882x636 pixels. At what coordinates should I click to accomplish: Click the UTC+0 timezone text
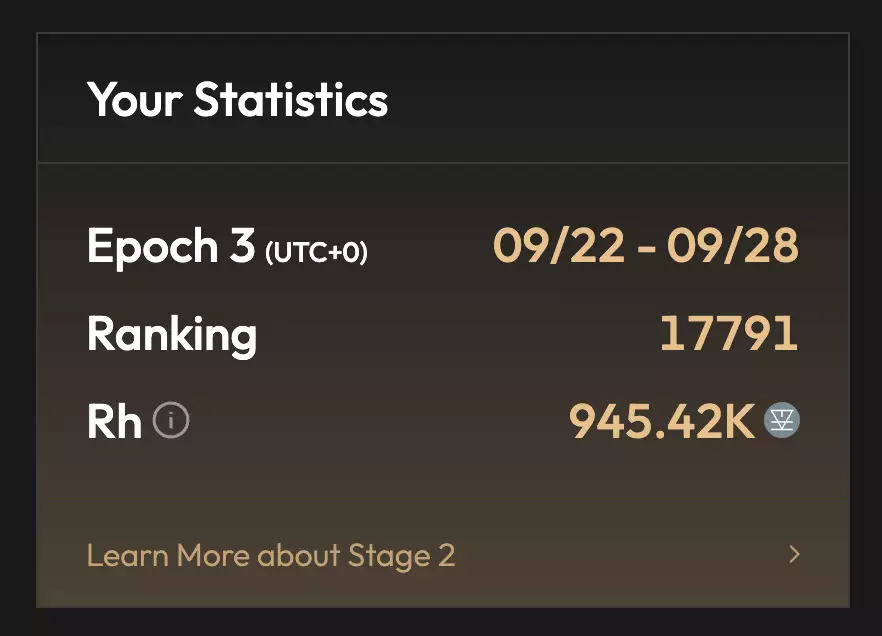click(x=316, y=252)
